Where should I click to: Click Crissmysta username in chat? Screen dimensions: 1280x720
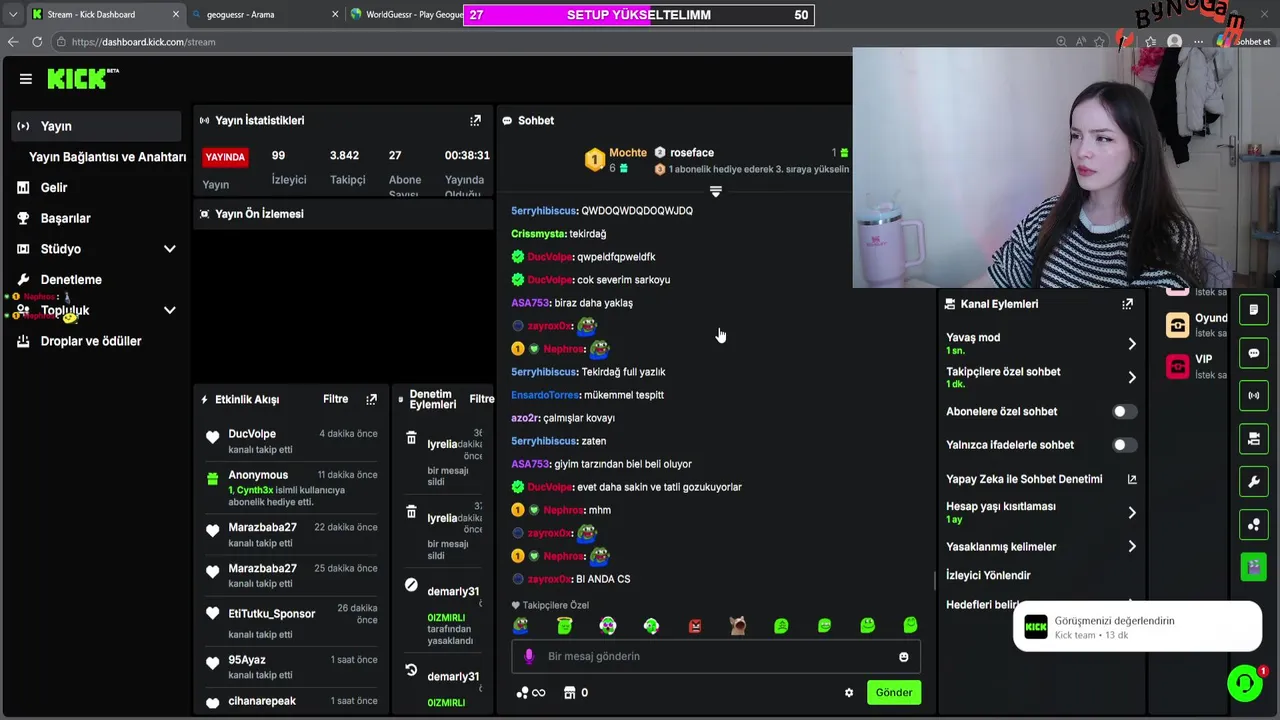click(538, 234)
